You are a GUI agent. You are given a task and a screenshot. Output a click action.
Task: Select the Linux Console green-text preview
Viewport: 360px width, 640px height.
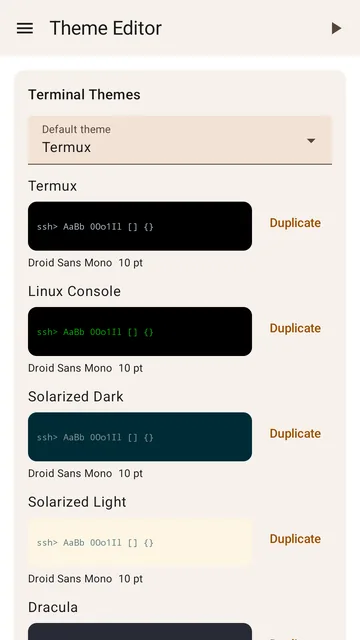coord(140,331)
